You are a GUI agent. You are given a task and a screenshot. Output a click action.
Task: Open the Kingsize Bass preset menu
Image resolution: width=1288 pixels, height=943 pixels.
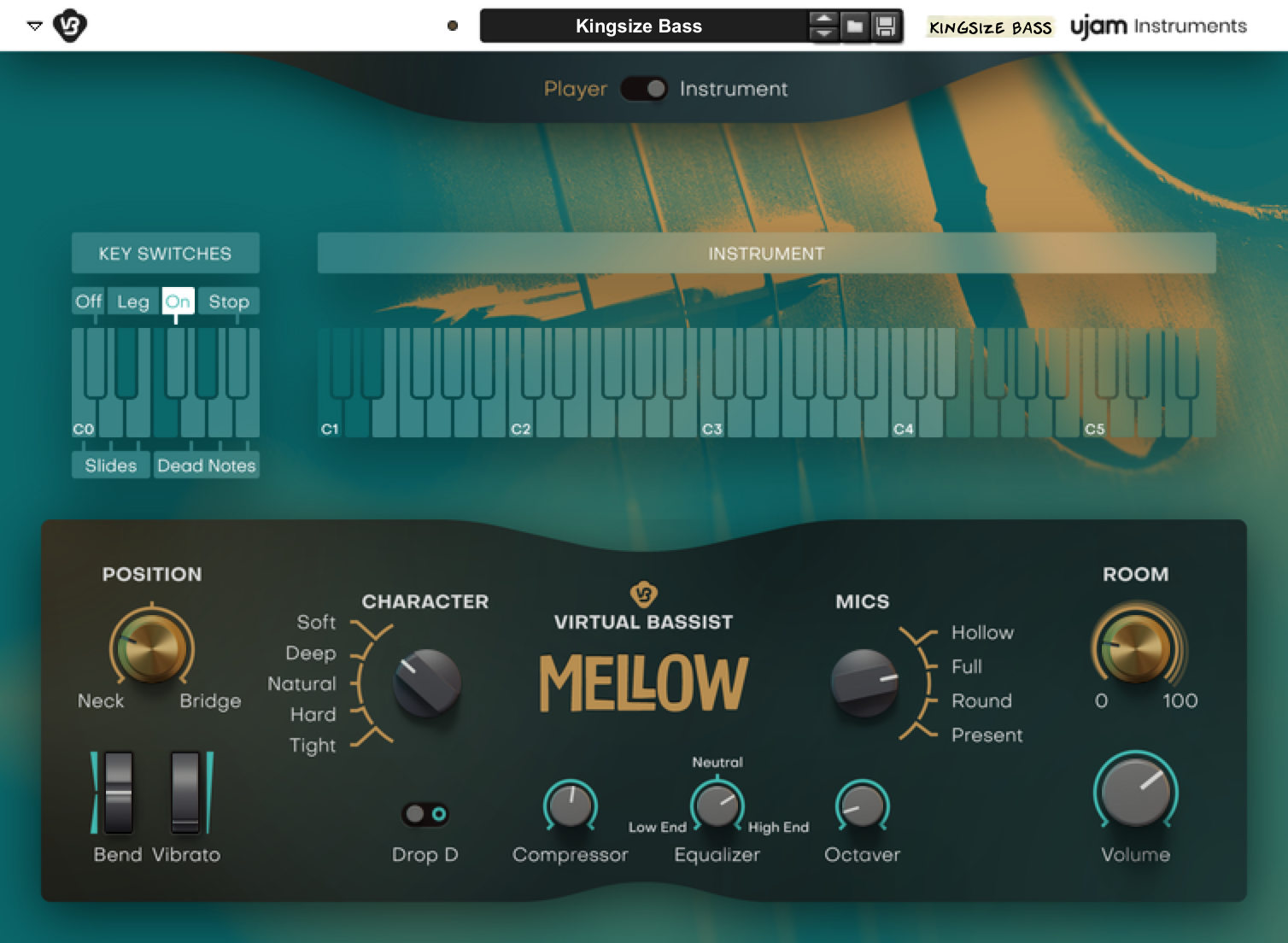(x=638, y=26)
